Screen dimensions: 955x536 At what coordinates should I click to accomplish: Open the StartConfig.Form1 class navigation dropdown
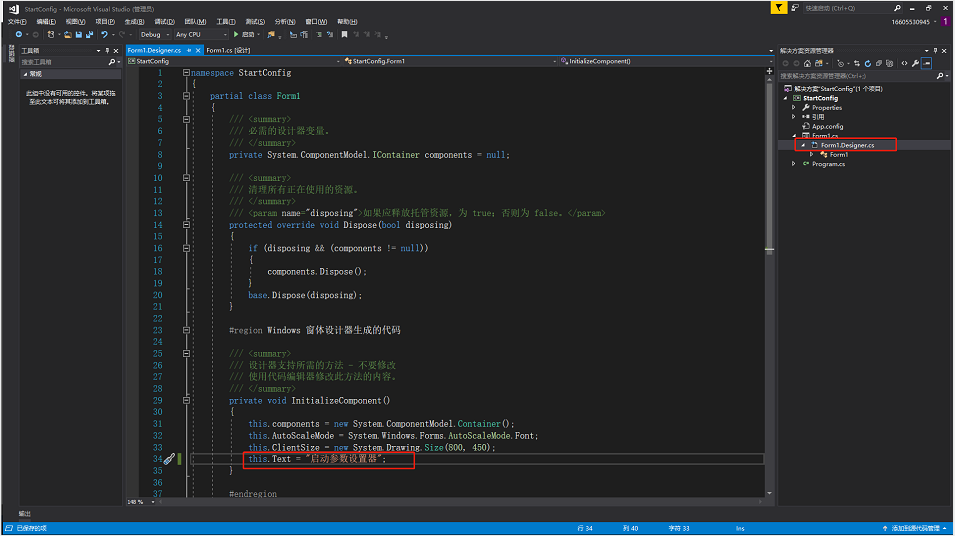(x=449, y=61)
